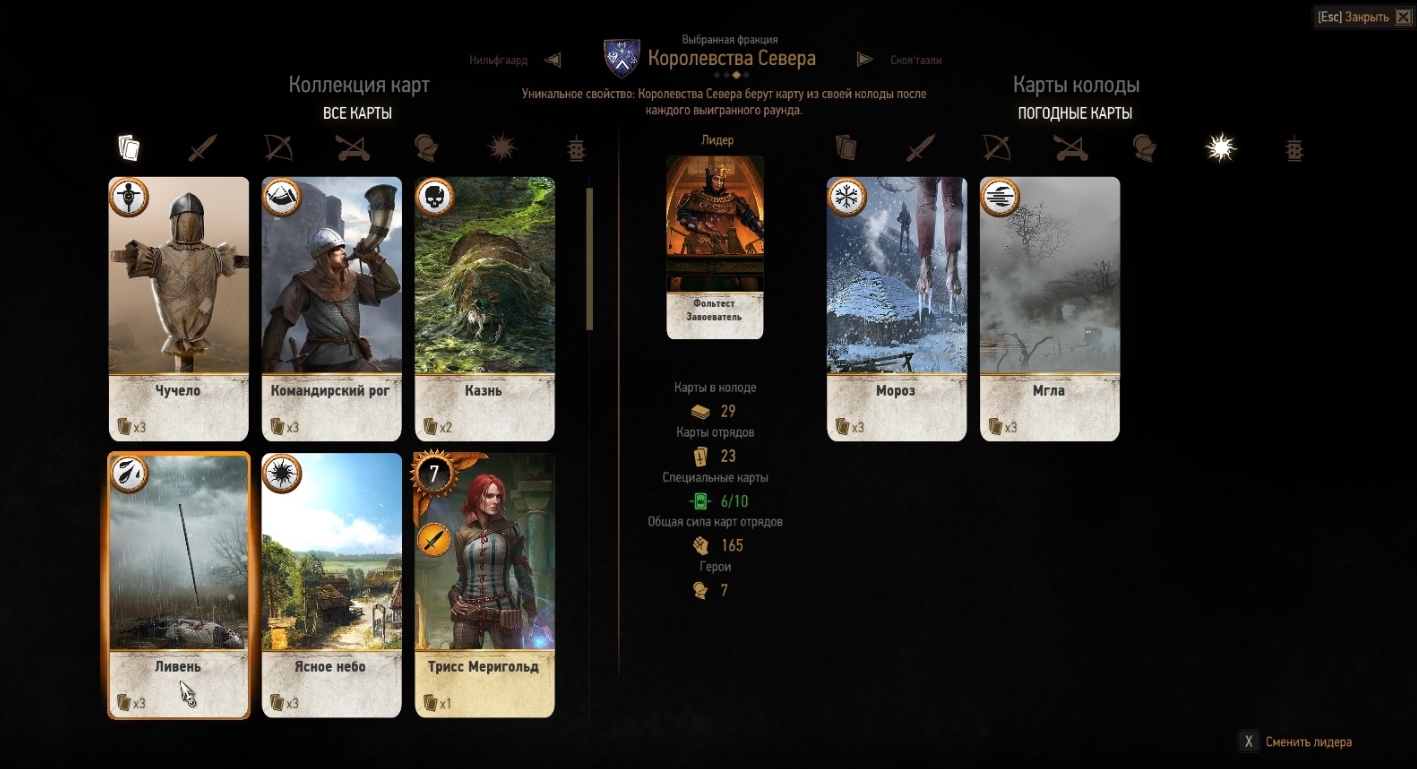
Task: Add the Трисс Меригольд card to deck
Action: [485, 585]
